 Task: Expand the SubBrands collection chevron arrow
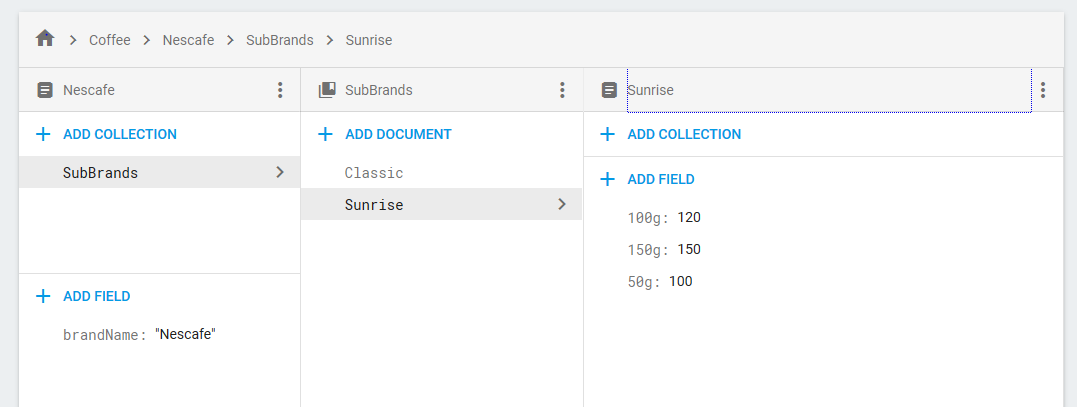[x=279, y=172]
